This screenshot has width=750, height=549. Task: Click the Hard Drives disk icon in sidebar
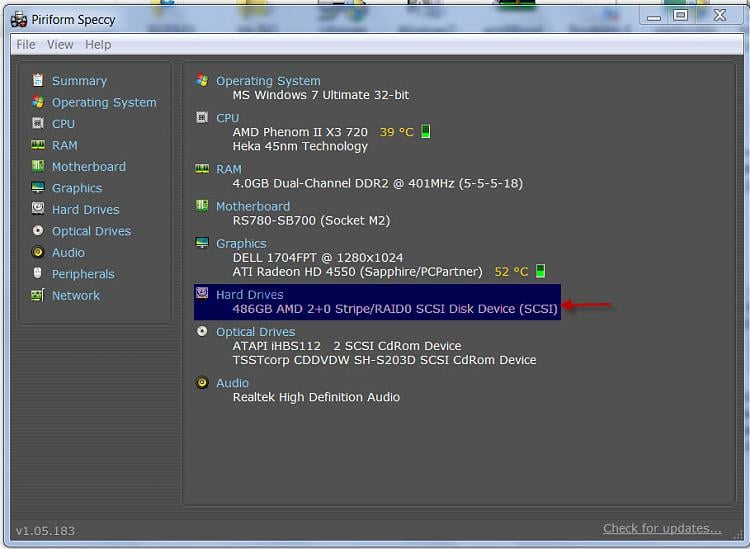38,209
